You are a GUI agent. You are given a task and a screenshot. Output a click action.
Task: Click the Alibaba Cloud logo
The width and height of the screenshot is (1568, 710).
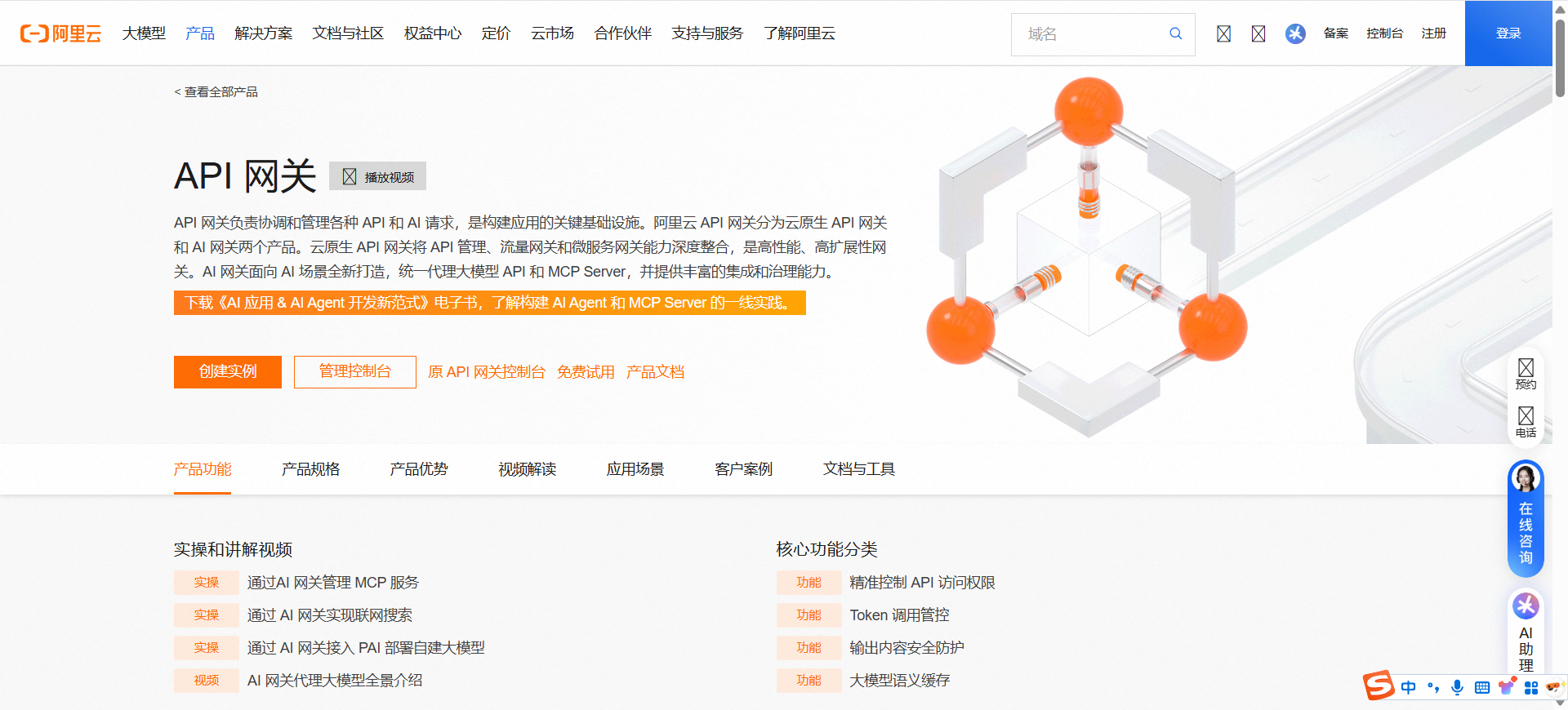60,33
